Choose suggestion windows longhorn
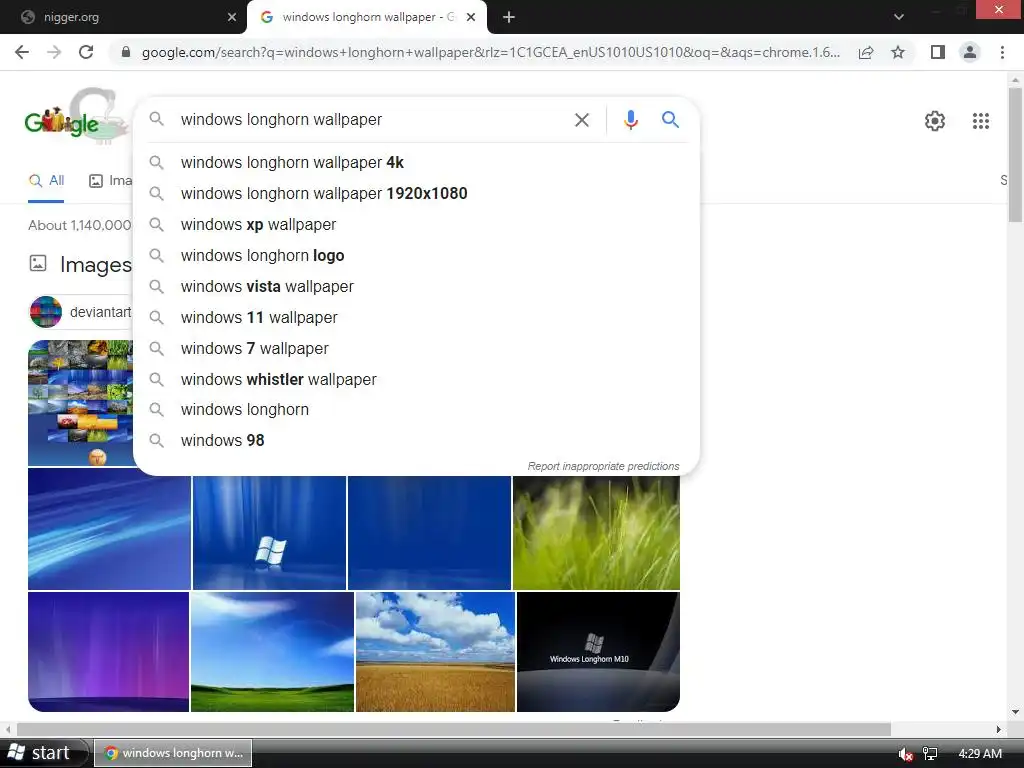1024x768 pixels. point(416,409)
